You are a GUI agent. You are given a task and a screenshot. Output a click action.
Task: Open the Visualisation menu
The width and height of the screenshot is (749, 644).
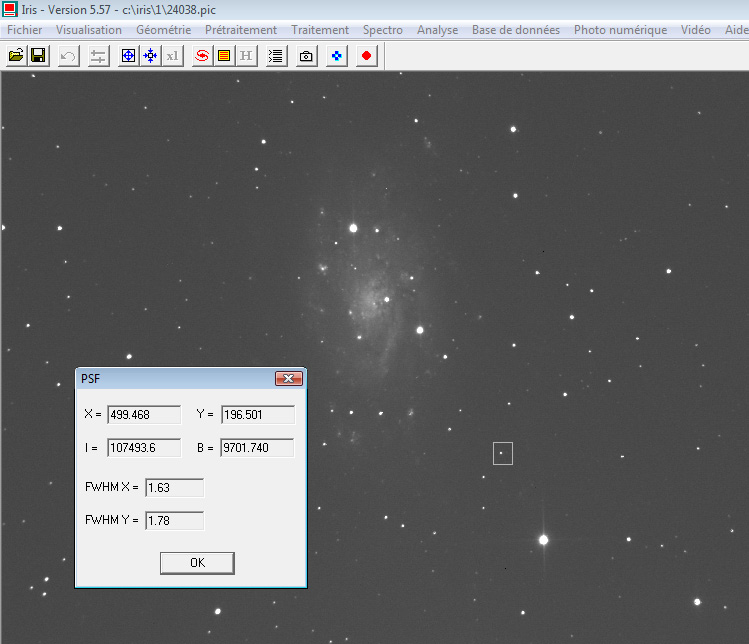[x=89, y=30]
